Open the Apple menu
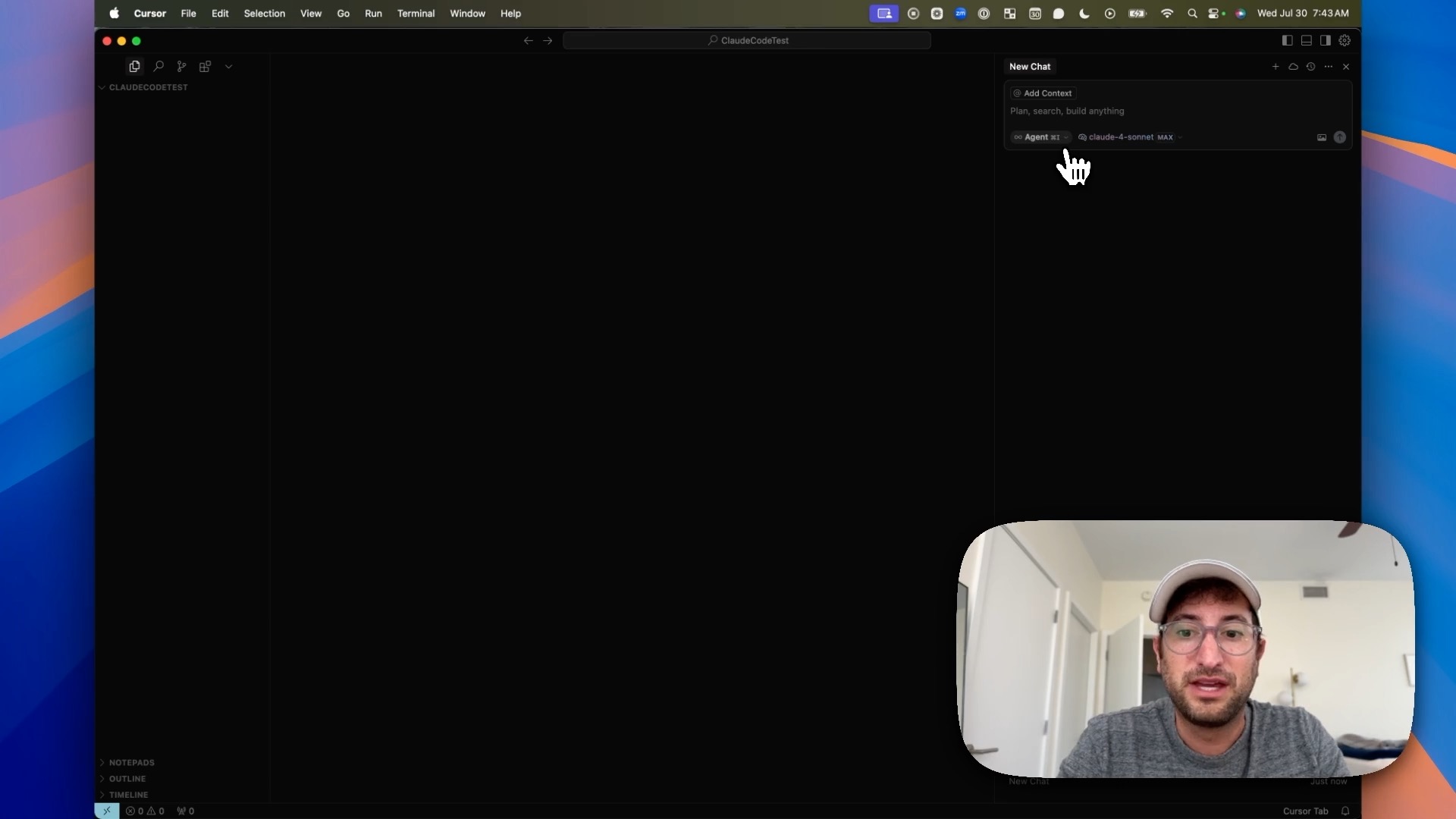 coord(114,14)
